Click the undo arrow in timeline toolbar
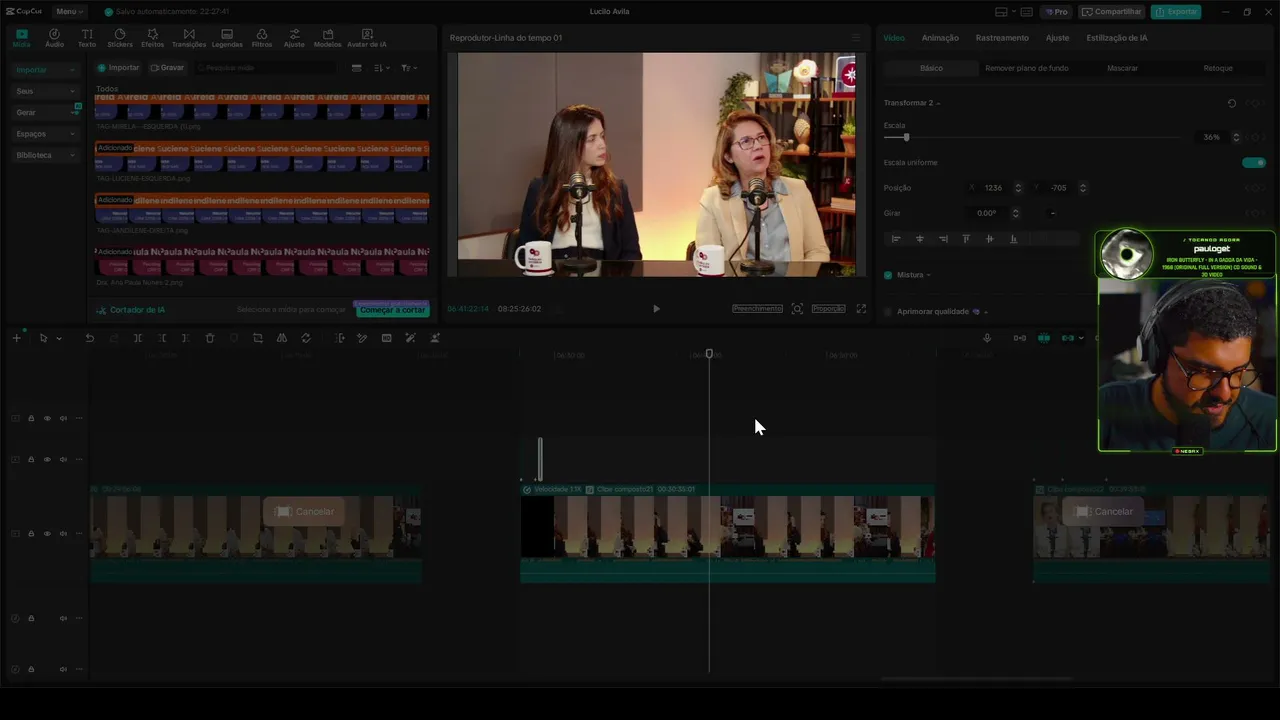 click(x=89, y=338)
